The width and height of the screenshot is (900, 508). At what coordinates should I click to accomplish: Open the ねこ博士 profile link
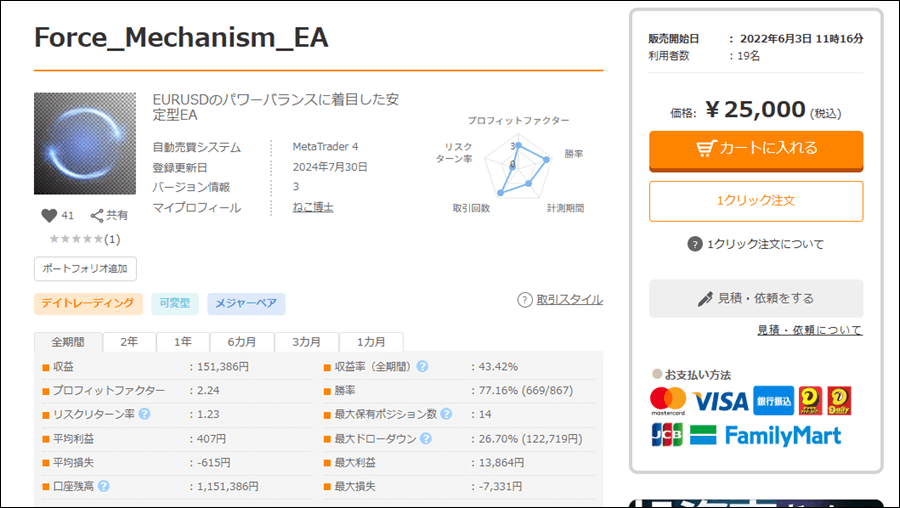tap(312, 208)
